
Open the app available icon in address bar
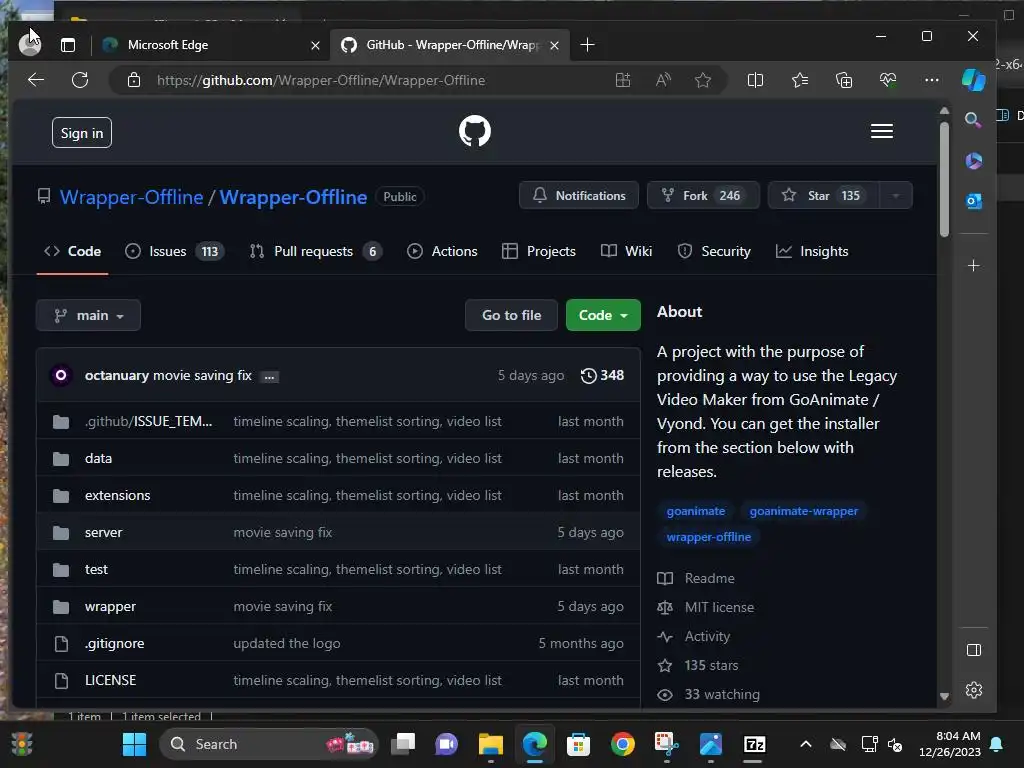click(622, 80)
